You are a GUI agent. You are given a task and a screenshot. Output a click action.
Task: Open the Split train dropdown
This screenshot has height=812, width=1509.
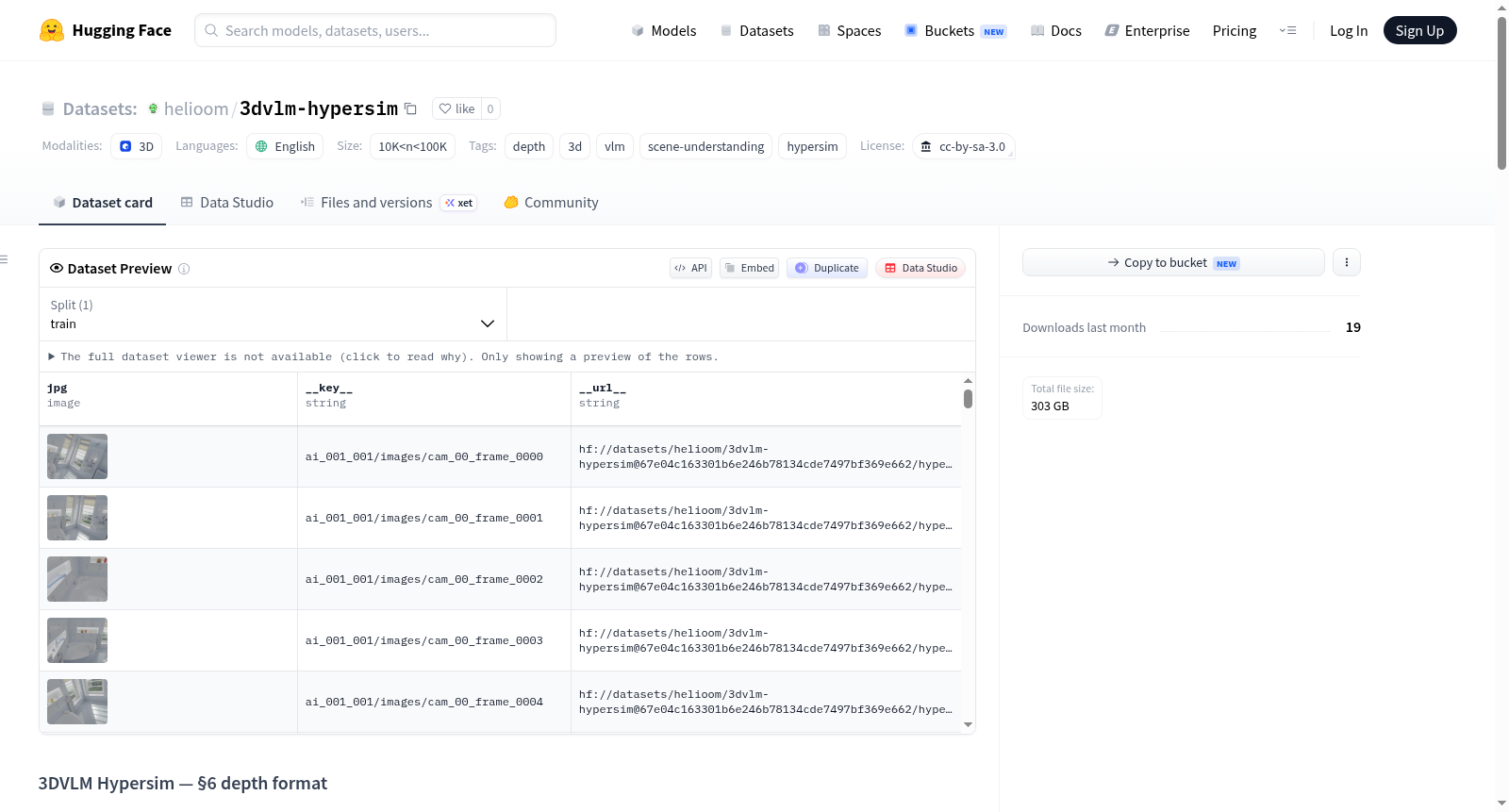pyautogui.click(x=273, y=314)
